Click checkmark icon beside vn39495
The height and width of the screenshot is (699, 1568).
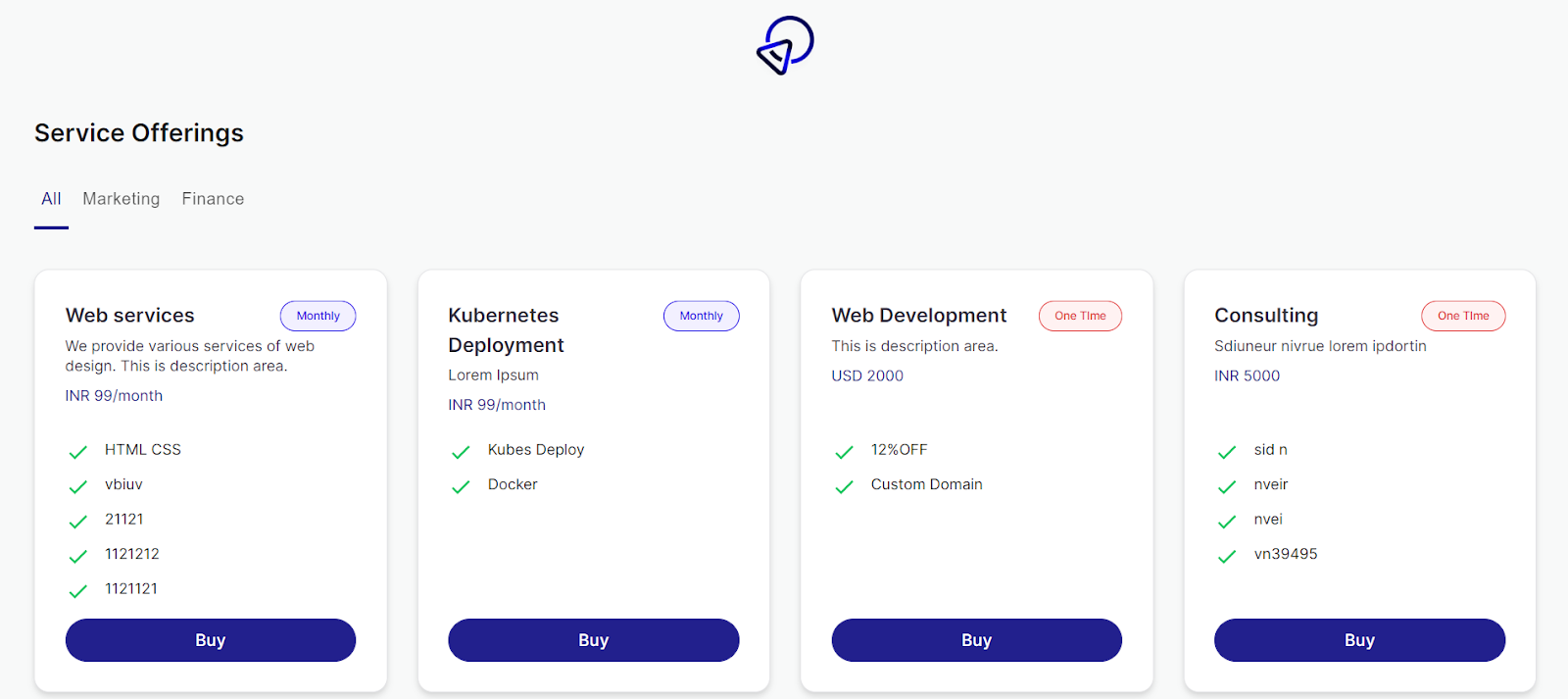tap(1227, 557)
